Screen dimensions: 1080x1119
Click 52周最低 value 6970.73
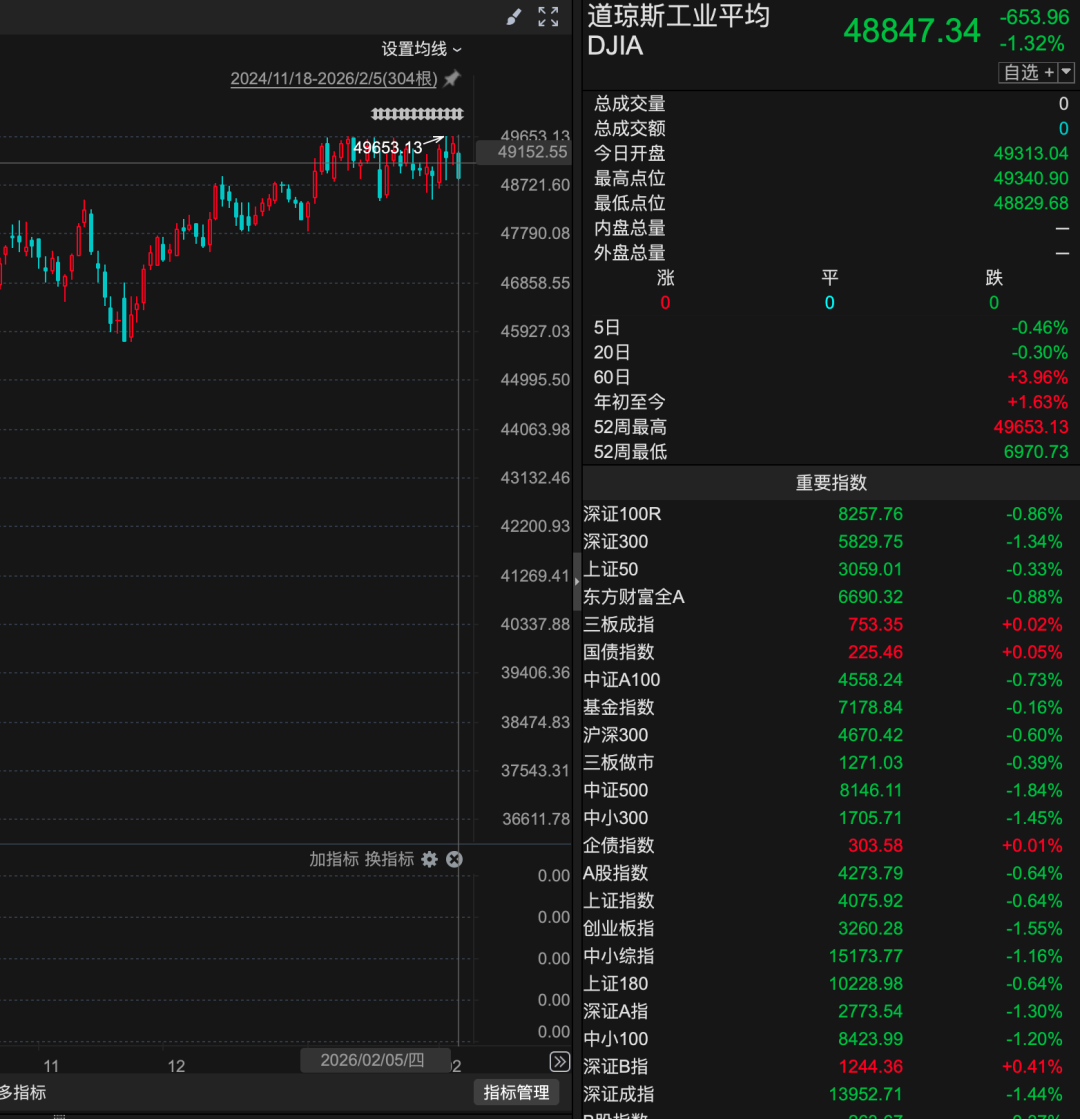pyautogui.click(x=1036, y=452)
